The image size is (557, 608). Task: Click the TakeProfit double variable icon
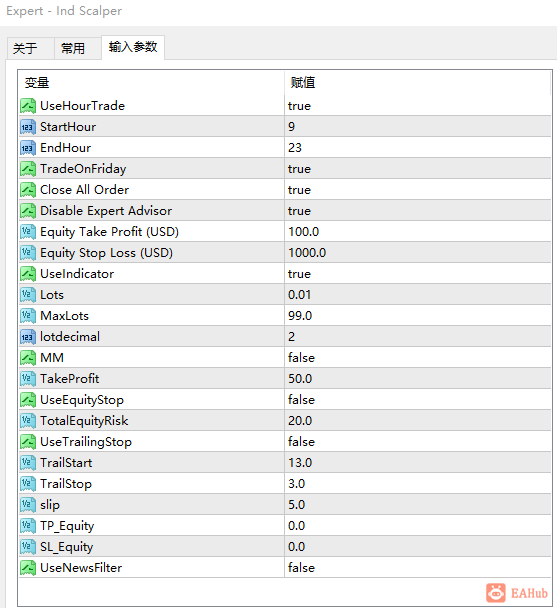click(x=28, y=379)
